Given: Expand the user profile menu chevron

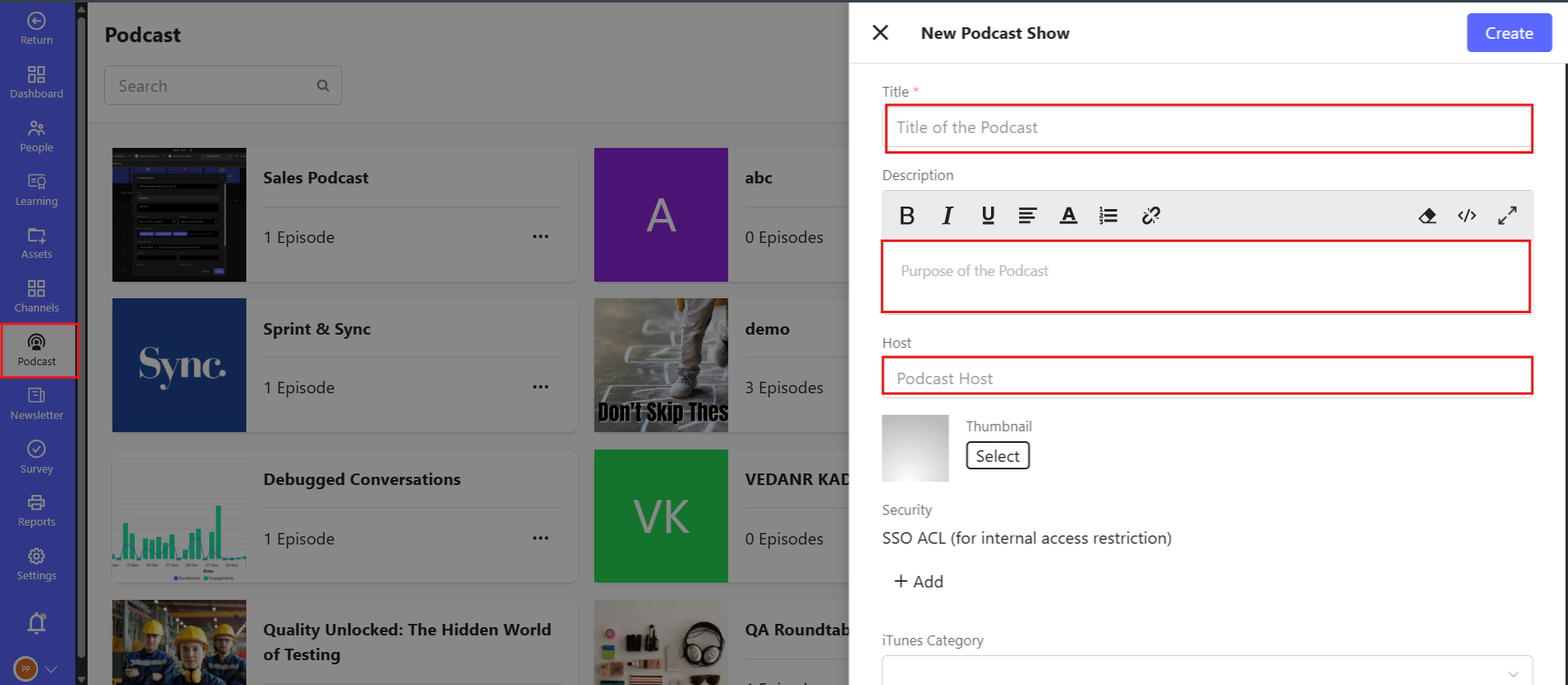Looking at the screenshot, I should click(x=51, y=669).
